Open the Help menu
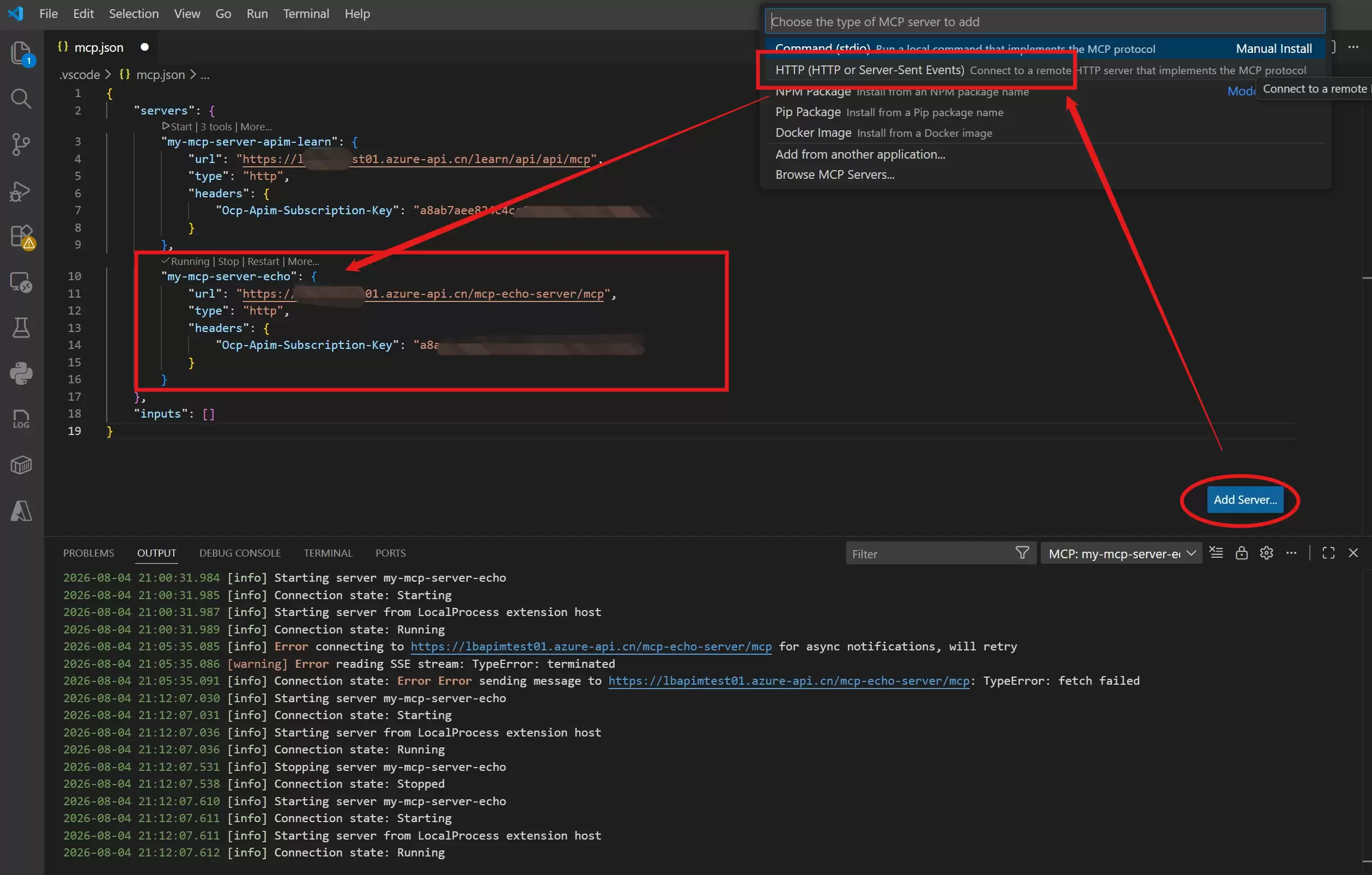This screenshot has height=875, width=1372. click(x=357, y=14)
